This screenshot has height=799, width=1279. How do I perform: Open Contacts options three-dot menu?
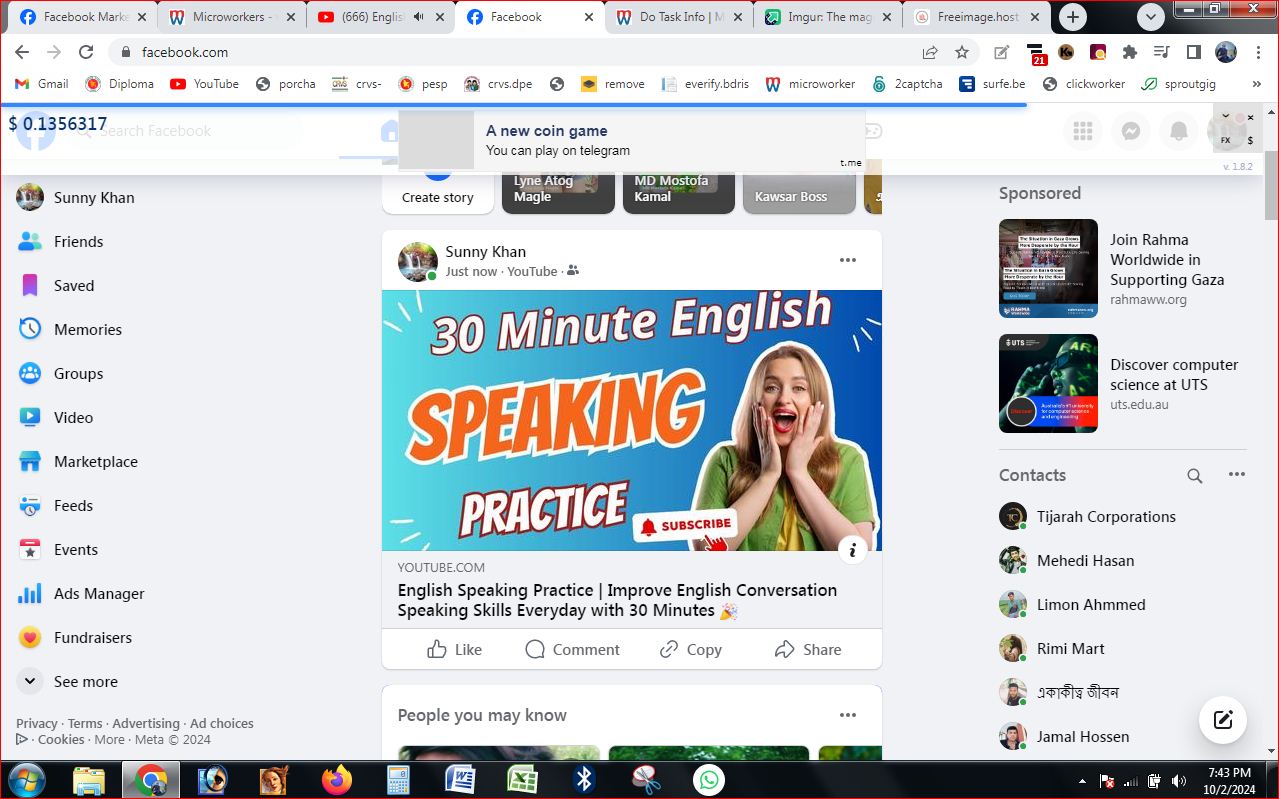[1237, 475]
